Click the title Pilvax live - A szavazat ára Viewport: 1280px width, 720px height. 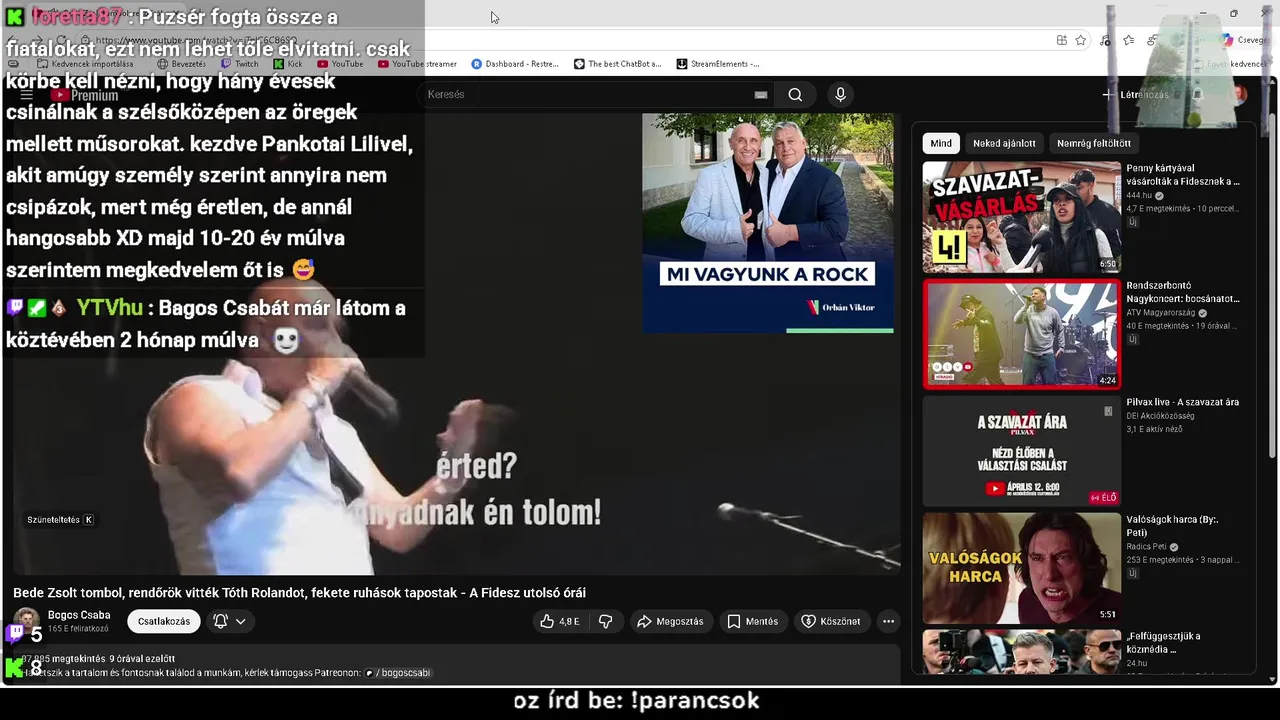(1183, 402)
